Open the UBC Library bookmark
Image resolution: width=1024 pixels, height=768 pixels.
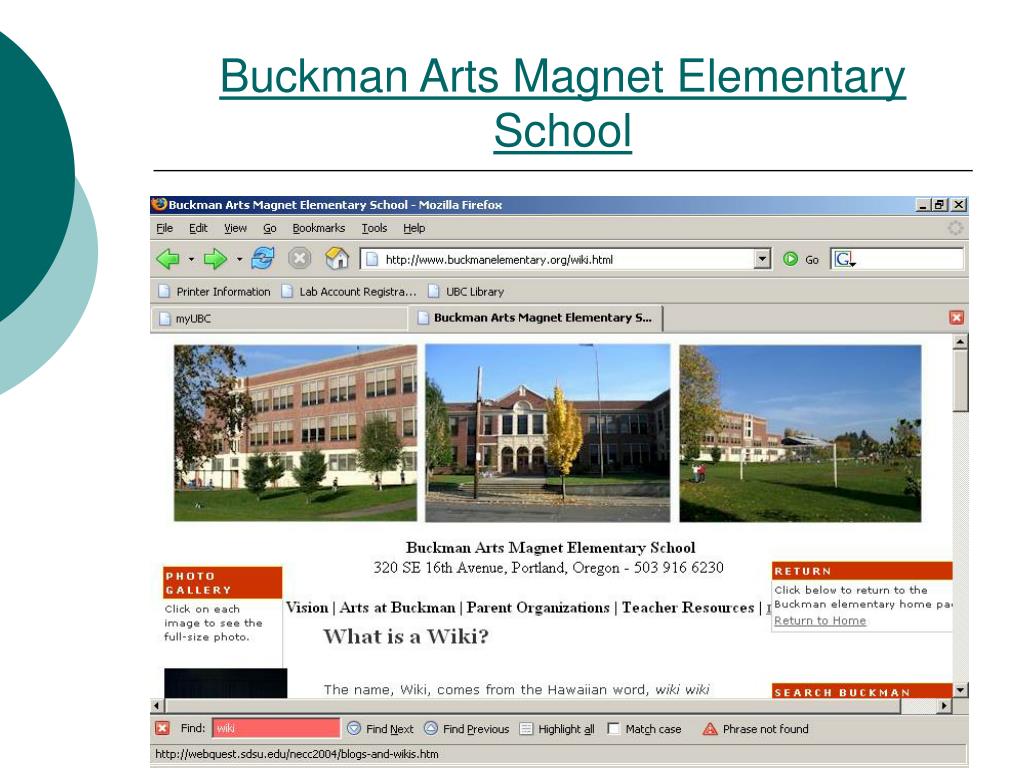tap(466, 291)
